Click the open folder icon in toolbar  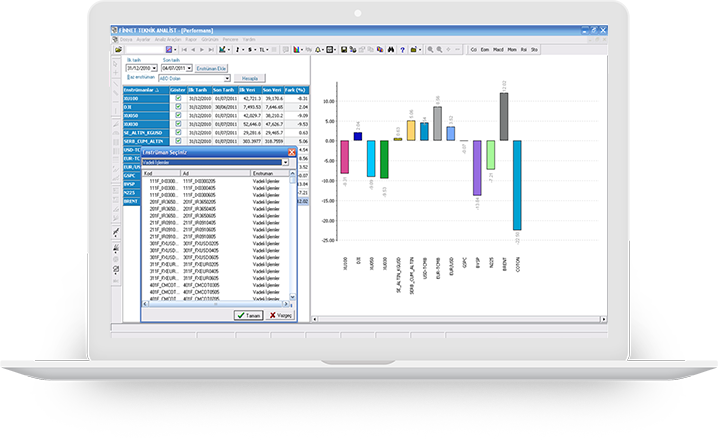pyautogui.click(x=118, y=49)
